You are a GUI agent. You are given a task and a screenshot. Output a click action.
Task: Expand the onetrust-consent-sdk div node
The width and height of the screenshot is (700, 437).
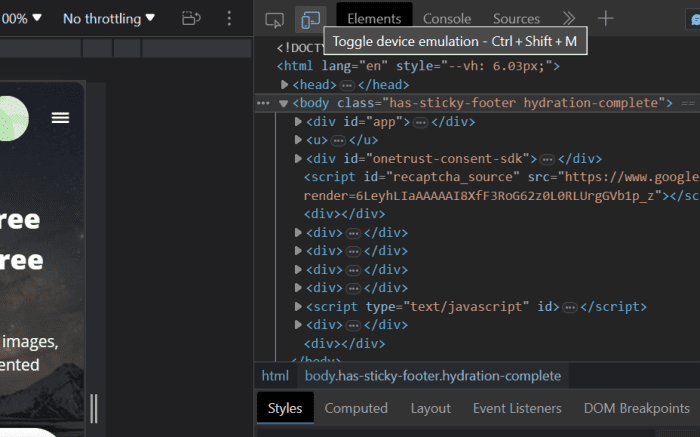pyautogui.click(x=298, y=159)
